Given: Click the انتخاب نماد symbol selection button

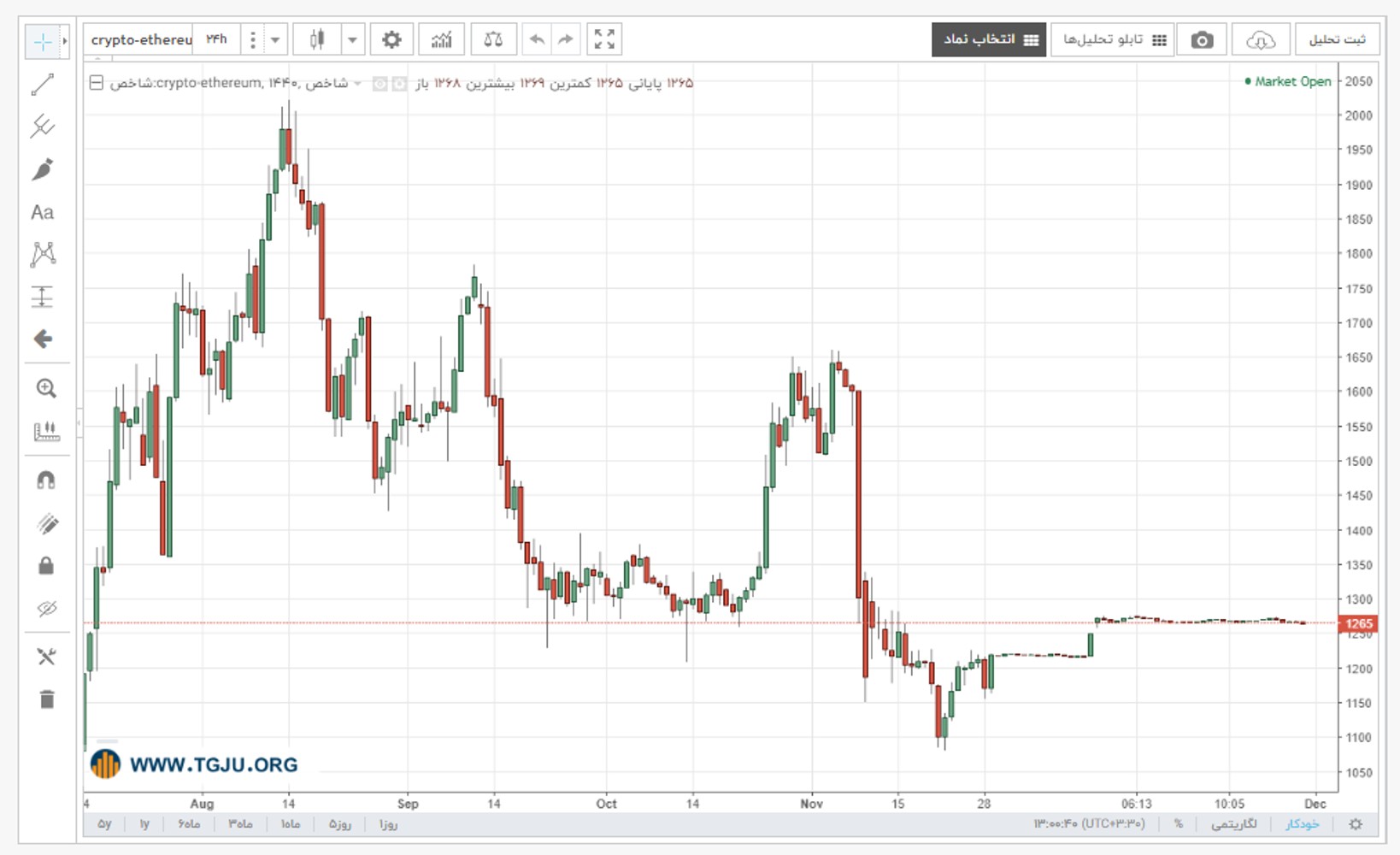Looking at the screenshot, I should coord(989,40).
